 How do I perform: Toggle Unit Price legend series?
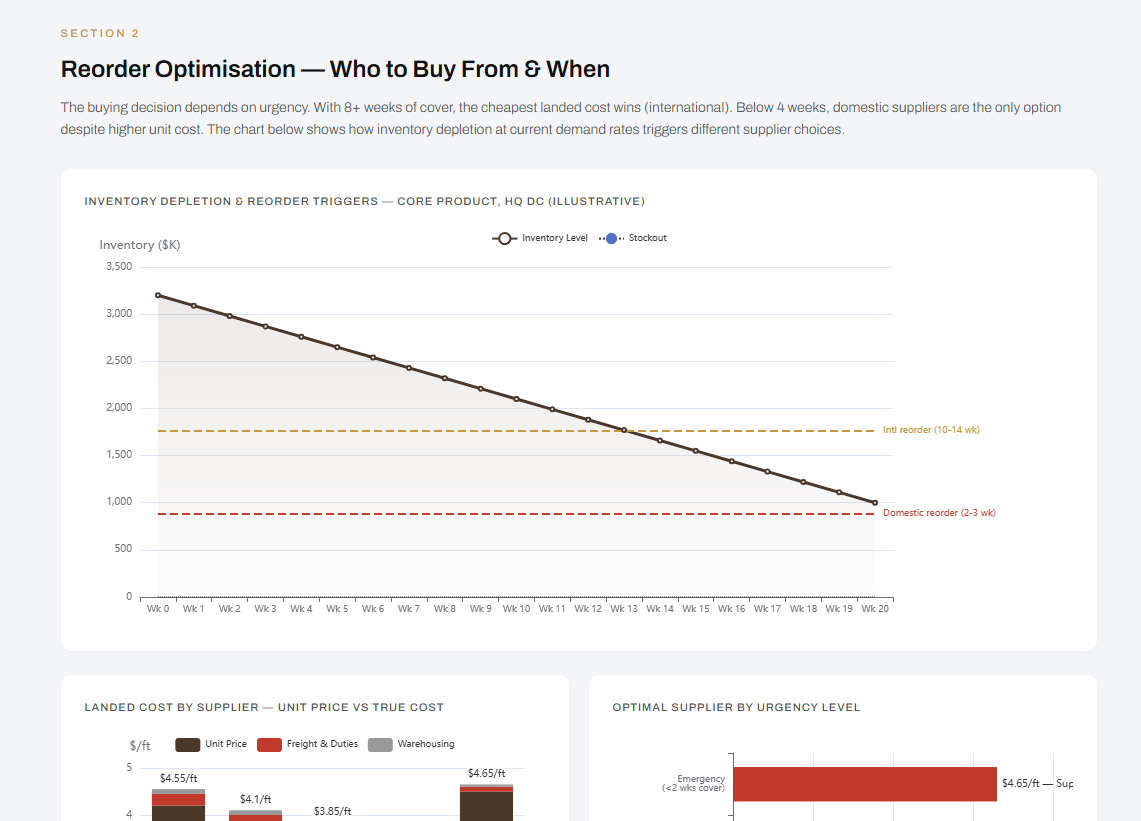211,744
